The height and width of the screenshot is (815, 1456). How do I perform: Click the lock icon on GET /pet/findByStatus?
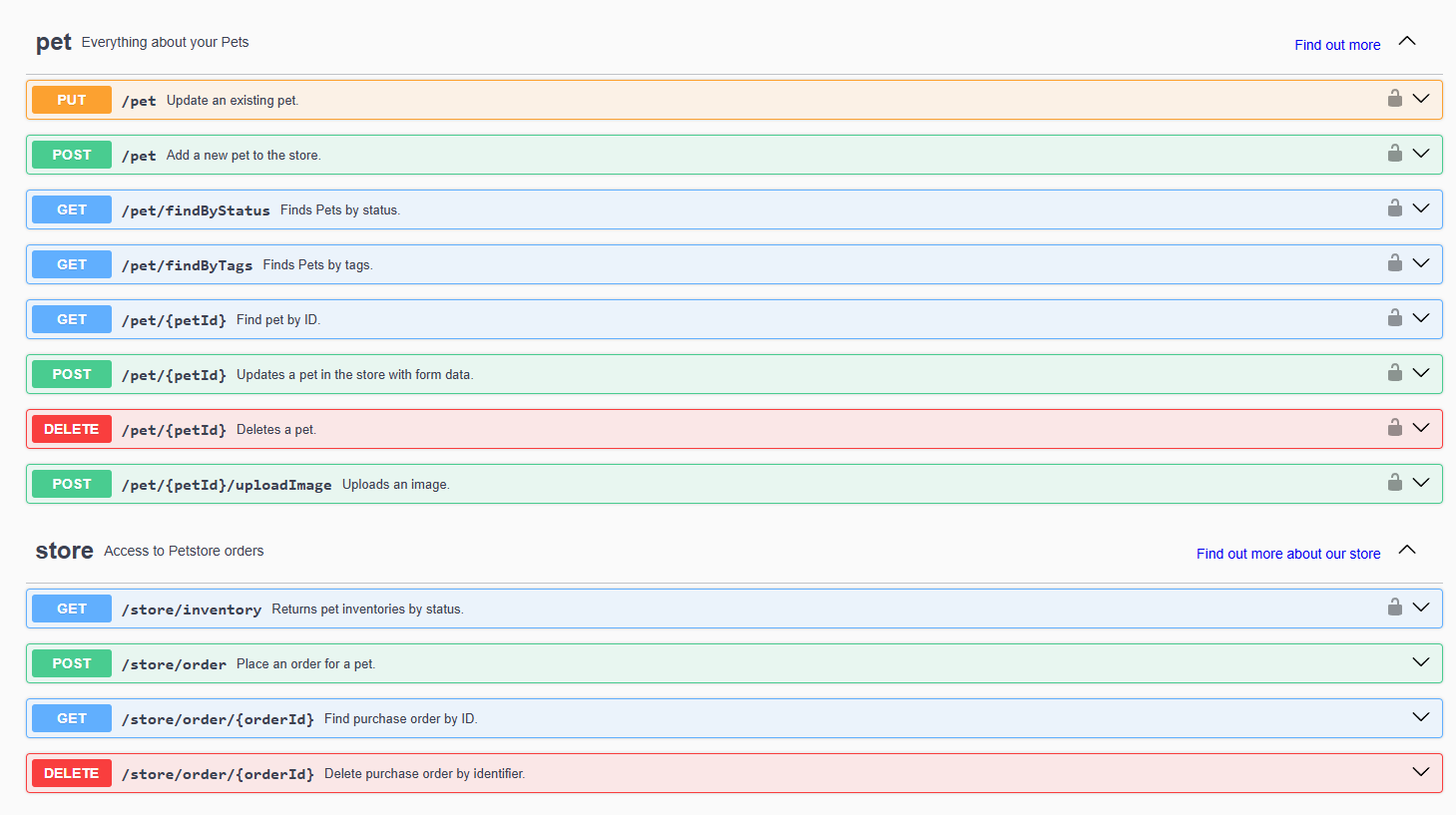[x=1394, y=207]
